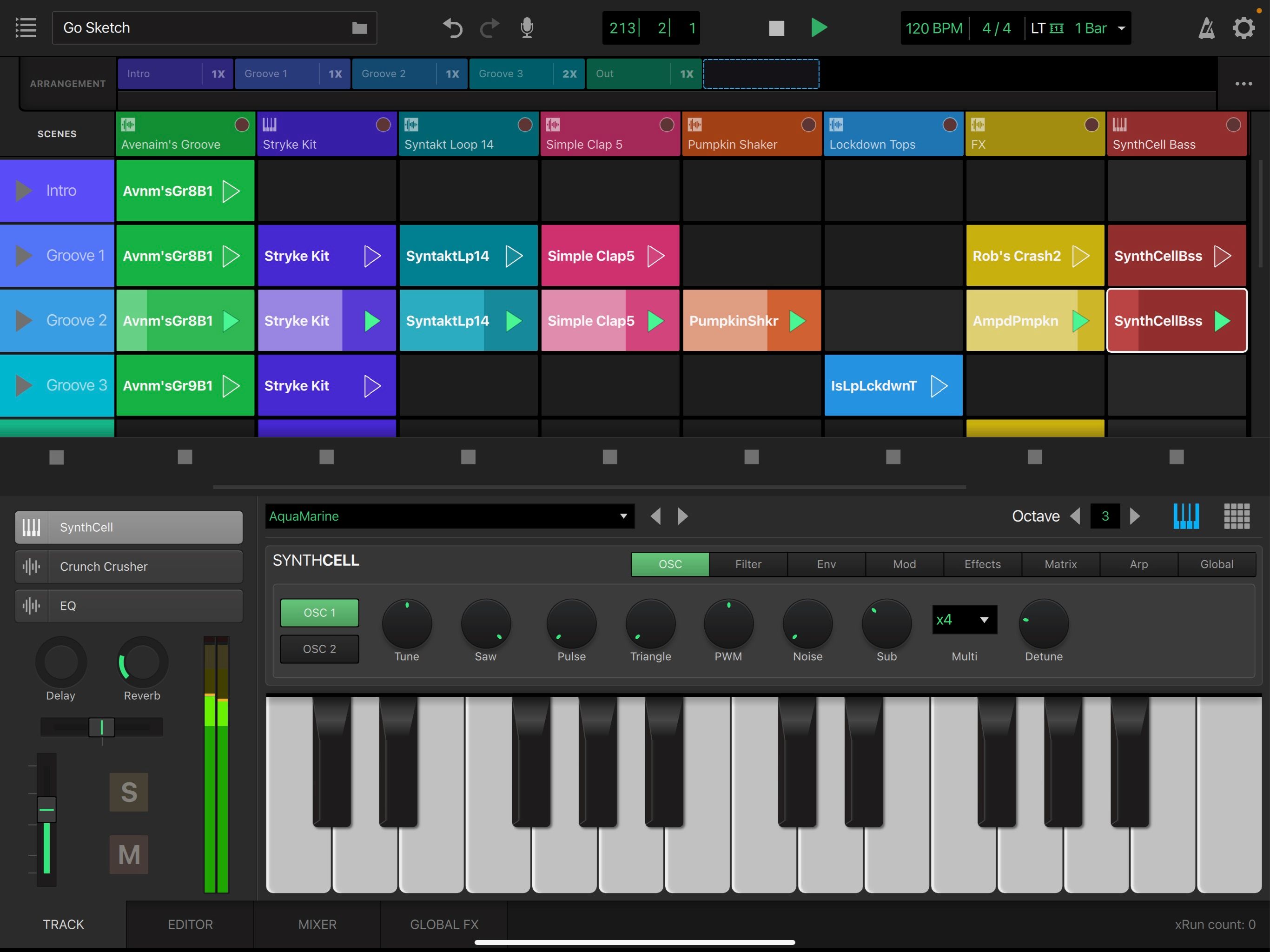
Task: Open the arrangement list icon top left
Action: [x=25, y=27]
